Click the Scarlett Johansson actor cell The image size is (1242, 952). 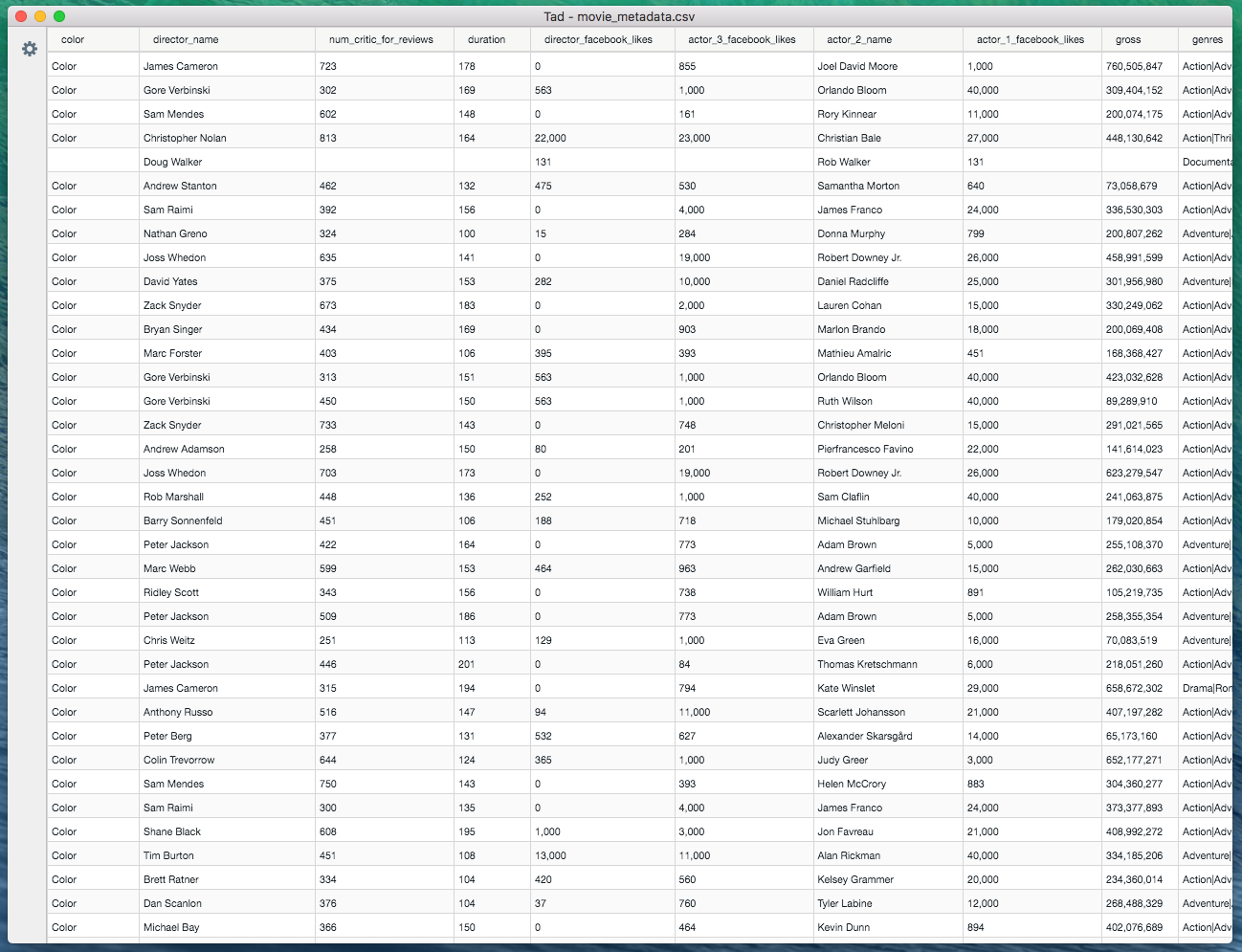(x=888, y=712)
